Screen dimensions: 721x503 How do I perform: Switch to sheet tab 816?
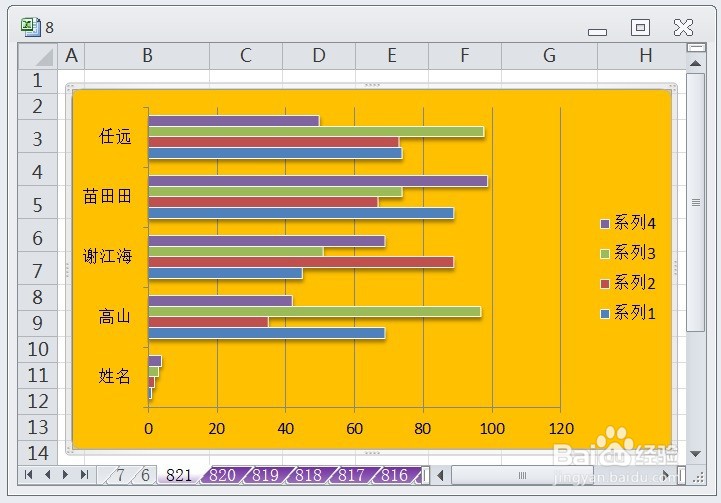[395, 475]
